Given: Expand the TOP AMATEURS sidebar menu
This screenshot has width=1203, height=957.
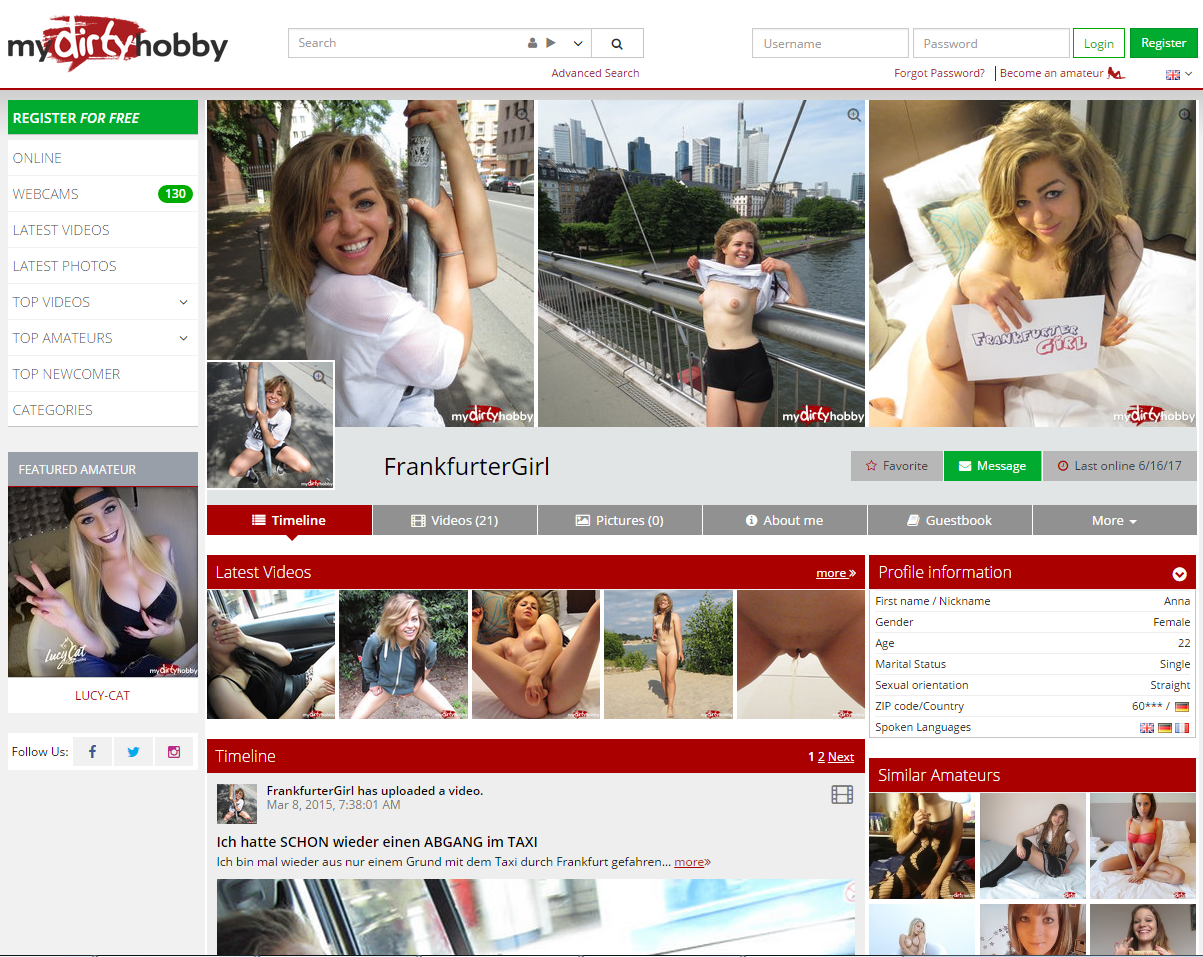Looking at the screenshot, I should [183, 338].
